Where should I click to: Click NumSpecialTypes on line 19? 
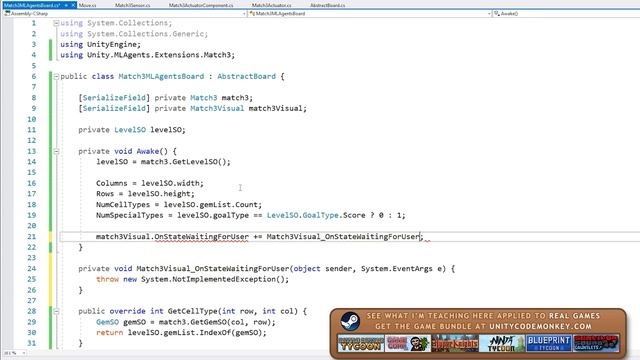tap(129, 215)
